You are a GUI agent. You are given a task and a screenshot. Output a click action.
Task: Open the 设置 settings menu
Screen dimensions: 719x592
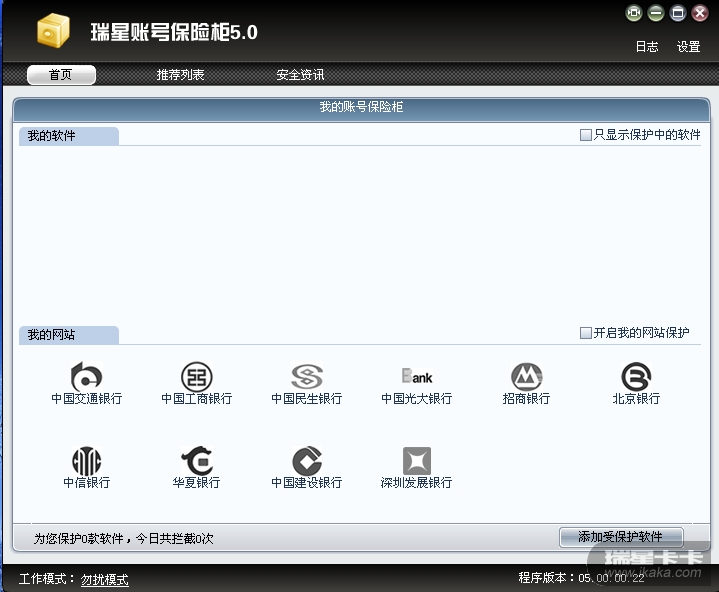(x=688, y=47)
